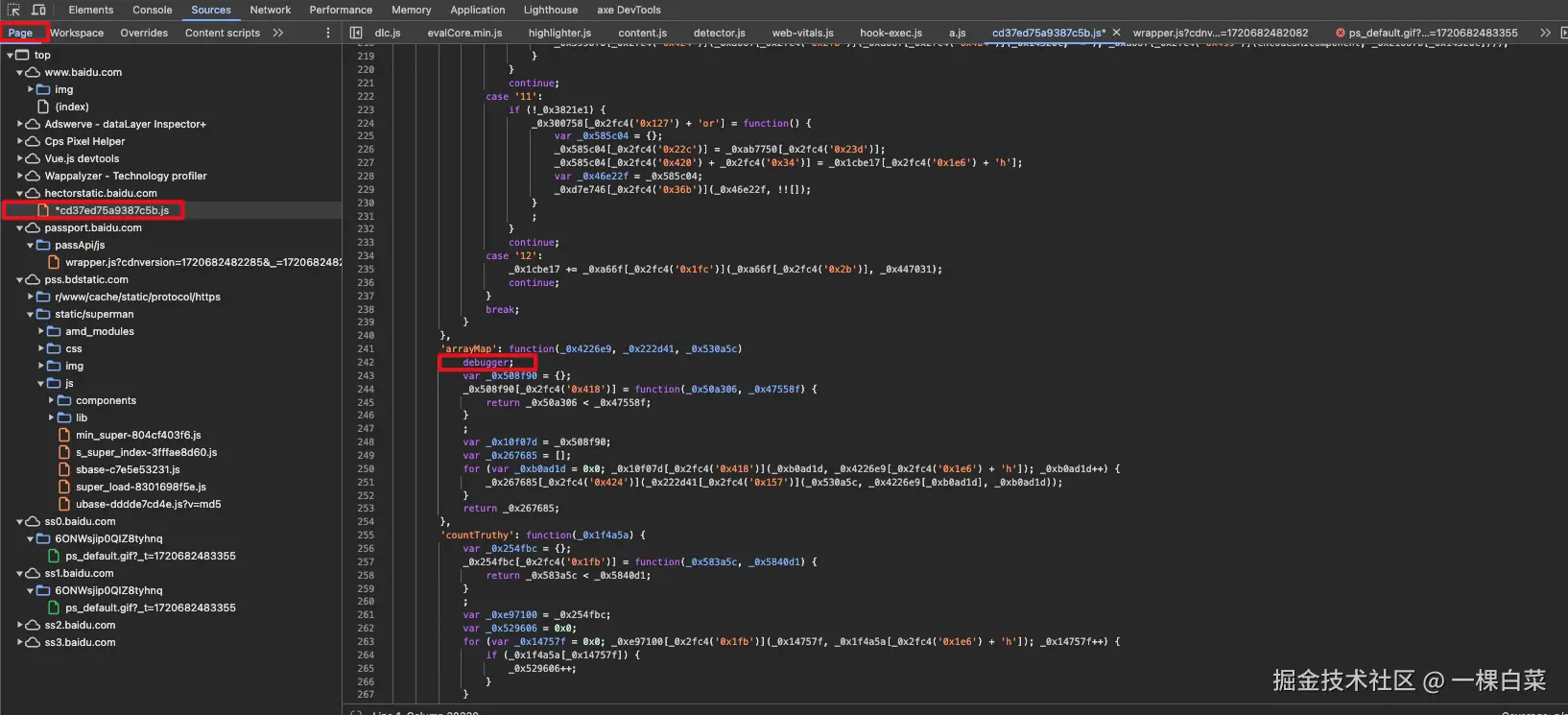Viewport: 1568px width, 715px height.
Task: Expand the img folder under www.baidu.com
Action: 31,89
